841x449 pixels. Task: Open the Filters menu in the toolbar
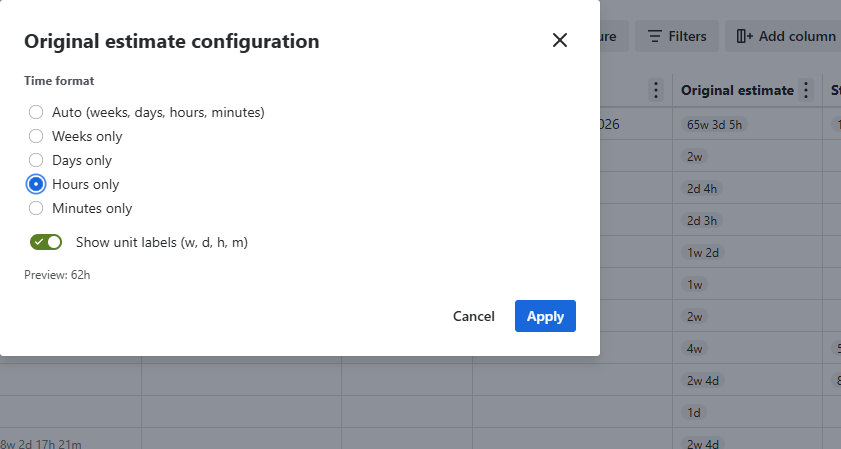(x=677, y=36)
